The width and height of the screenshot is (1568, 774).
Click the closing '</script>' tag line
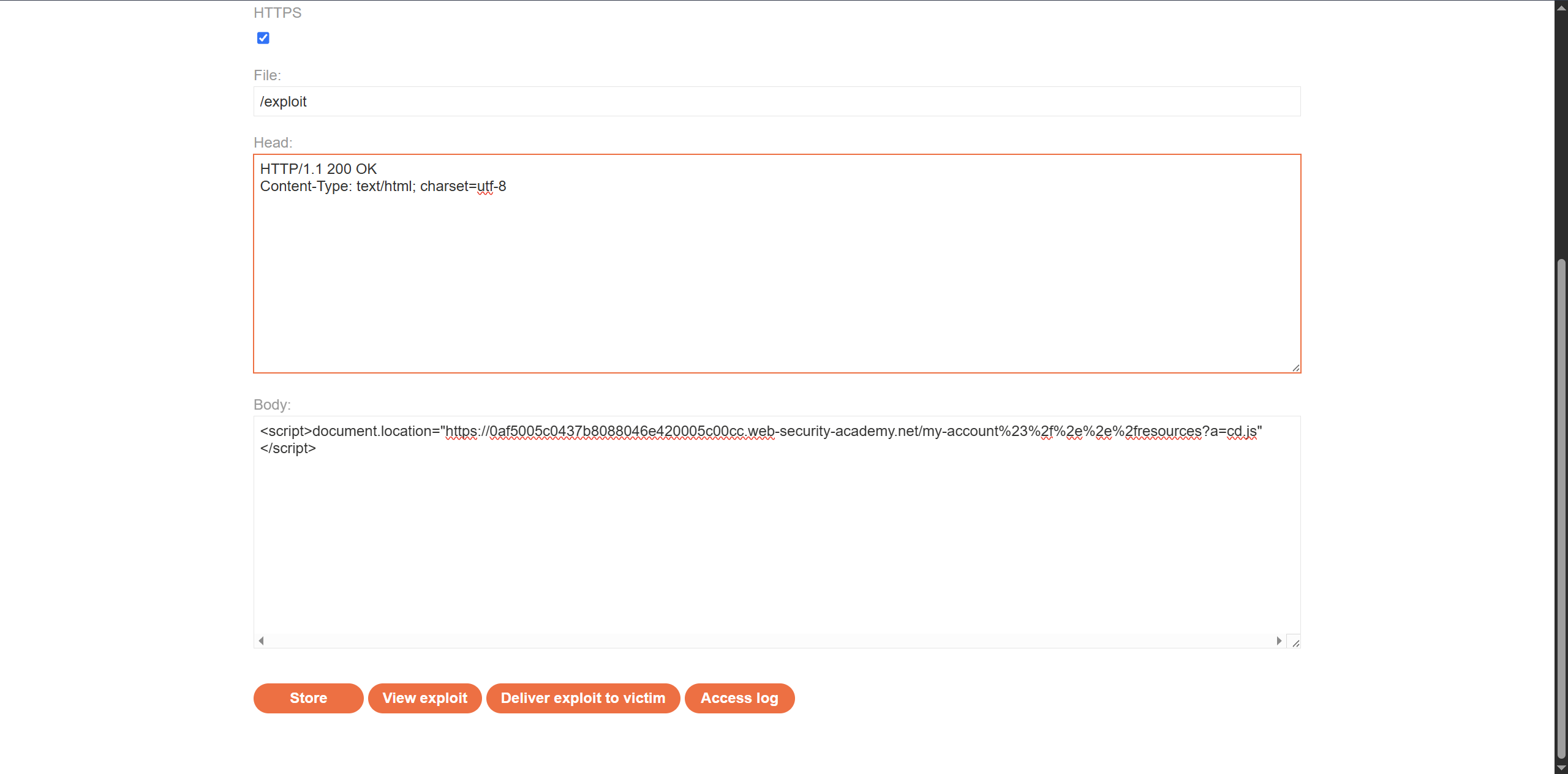pyautogui.click(x=288, y=448)
